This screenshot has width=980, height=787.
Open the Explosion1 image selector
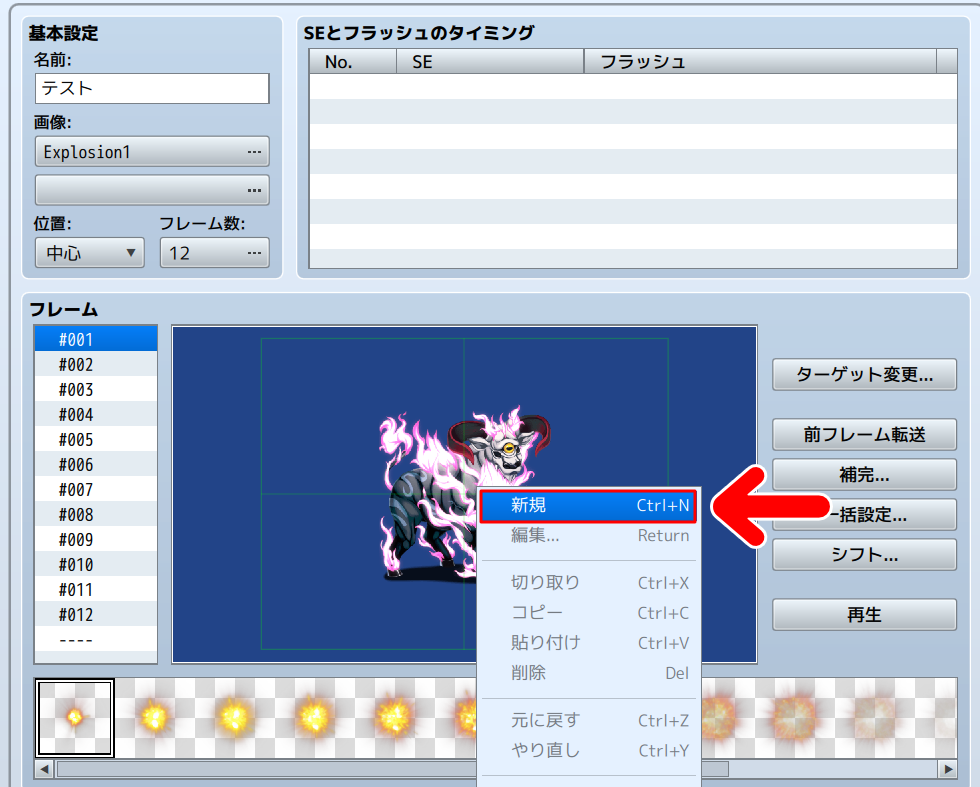point(152,152)
